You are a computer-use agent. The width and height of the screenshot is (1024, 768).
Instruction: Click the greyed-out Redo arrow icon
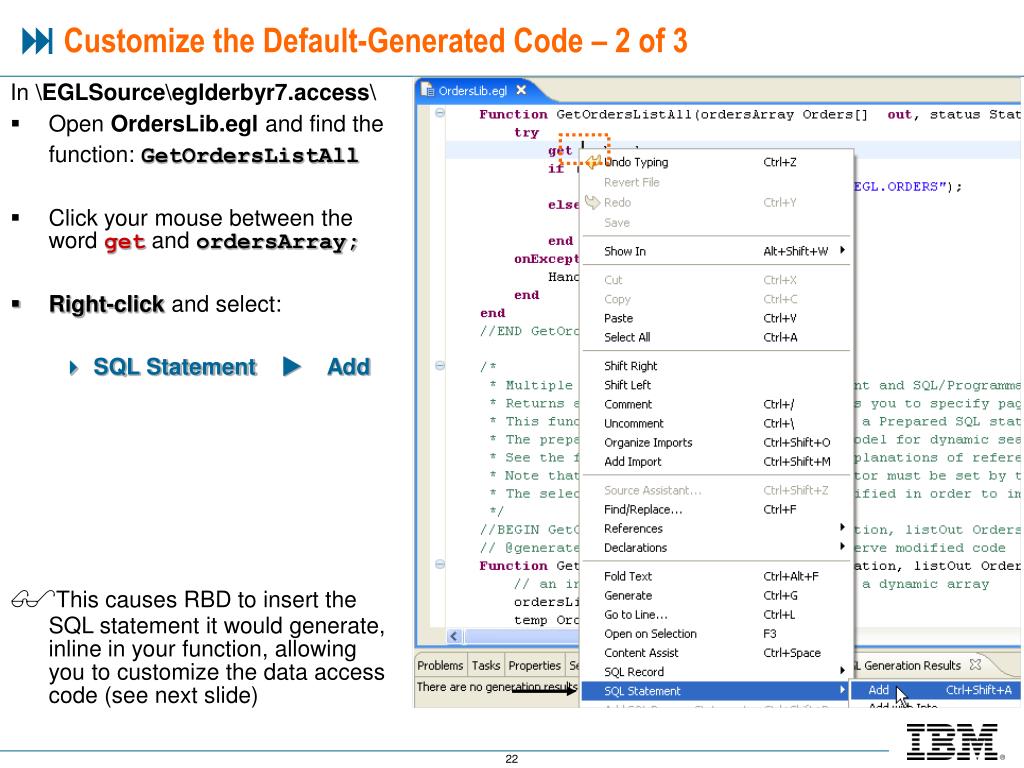591,202
